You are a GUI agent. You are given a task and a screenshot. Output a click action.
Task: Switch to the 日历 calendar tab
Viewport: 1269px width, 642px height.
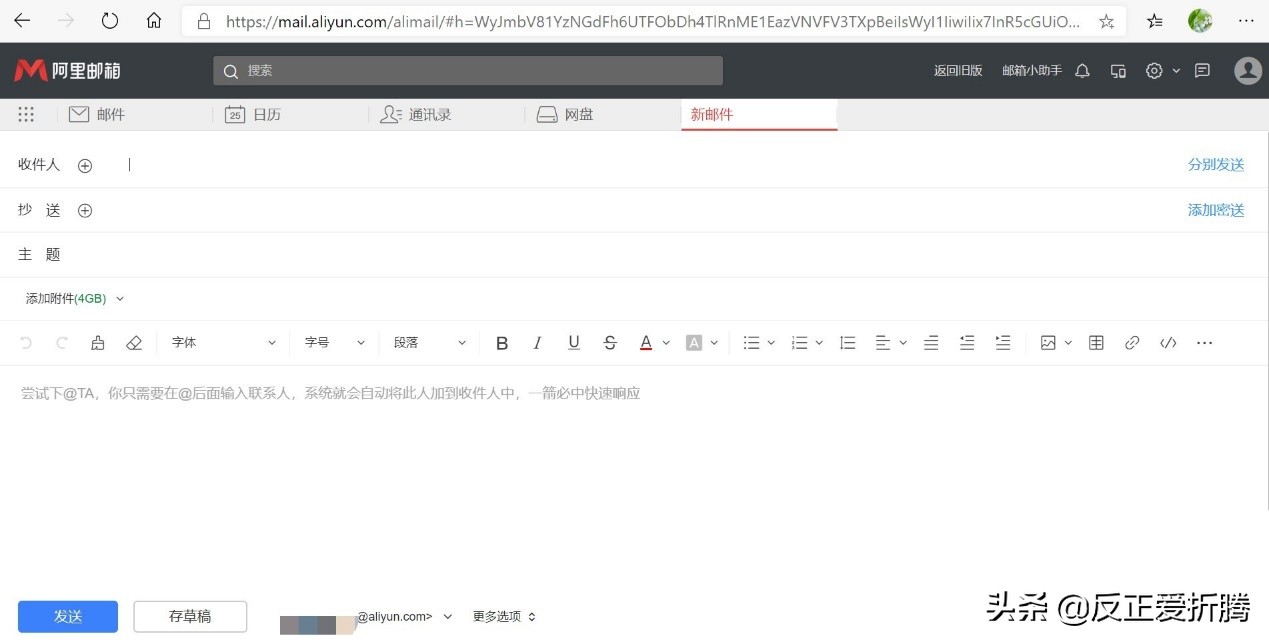(255, 114)
